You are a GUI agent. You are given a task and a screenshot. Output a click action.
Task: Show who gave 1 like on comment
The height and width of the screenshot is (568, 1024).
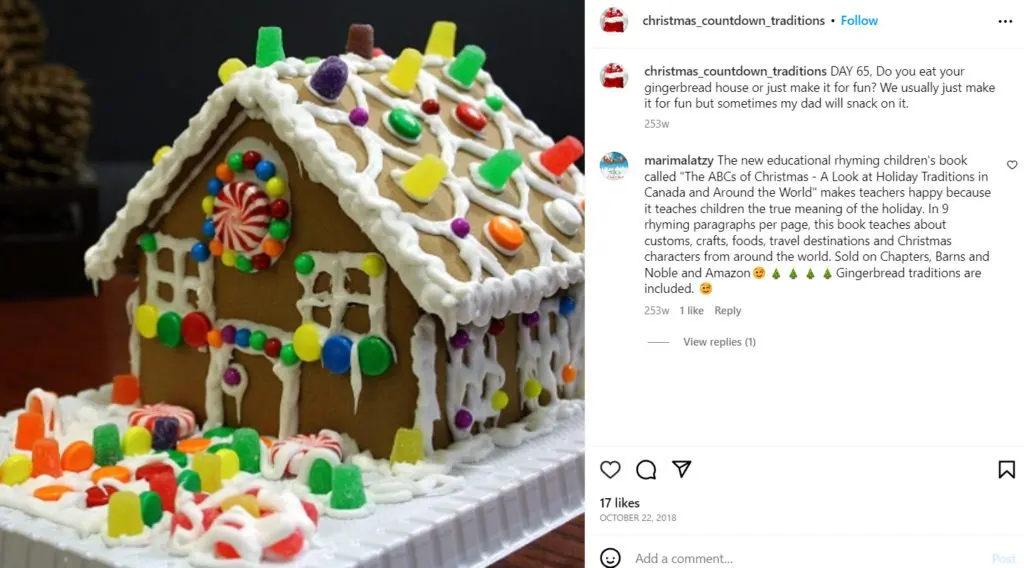click(x=691, y=310)
